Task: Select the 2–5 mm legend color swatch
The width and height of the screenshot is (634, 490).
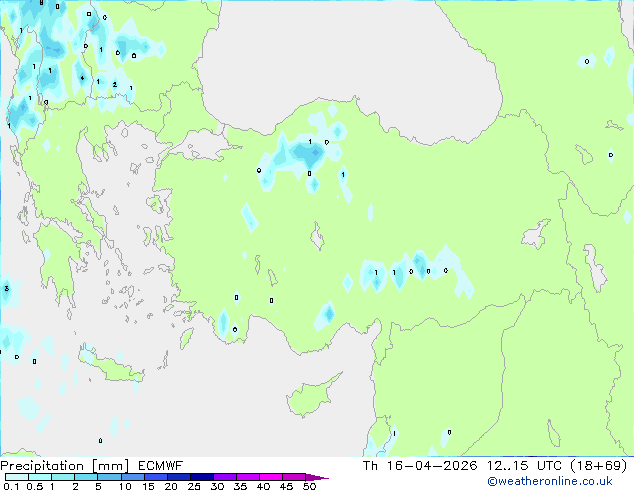Action: [x=86, y=477]
